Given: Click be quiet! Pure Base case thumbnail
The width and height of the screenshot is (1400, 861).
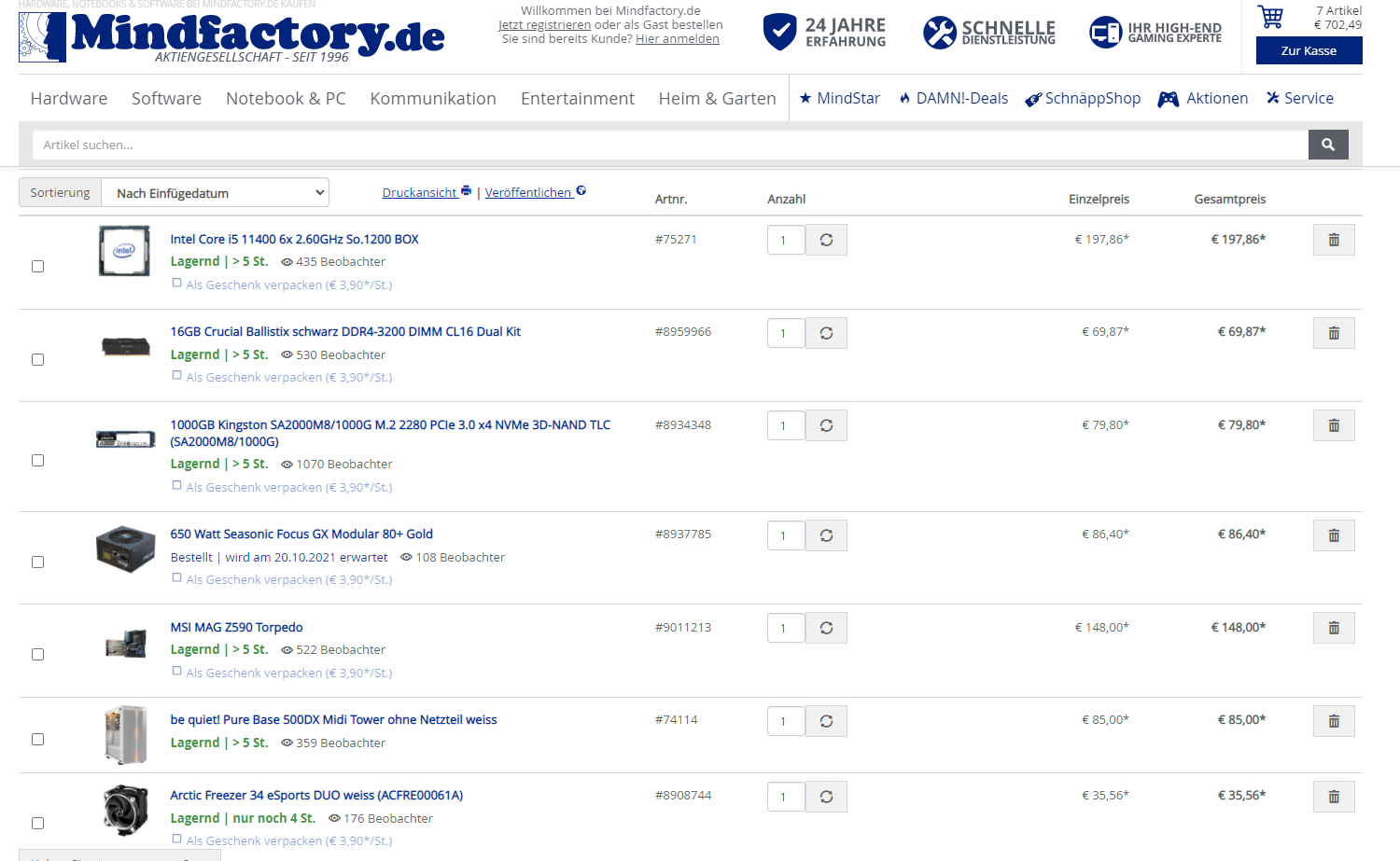Looking at the screenshot, I should 126,734.
